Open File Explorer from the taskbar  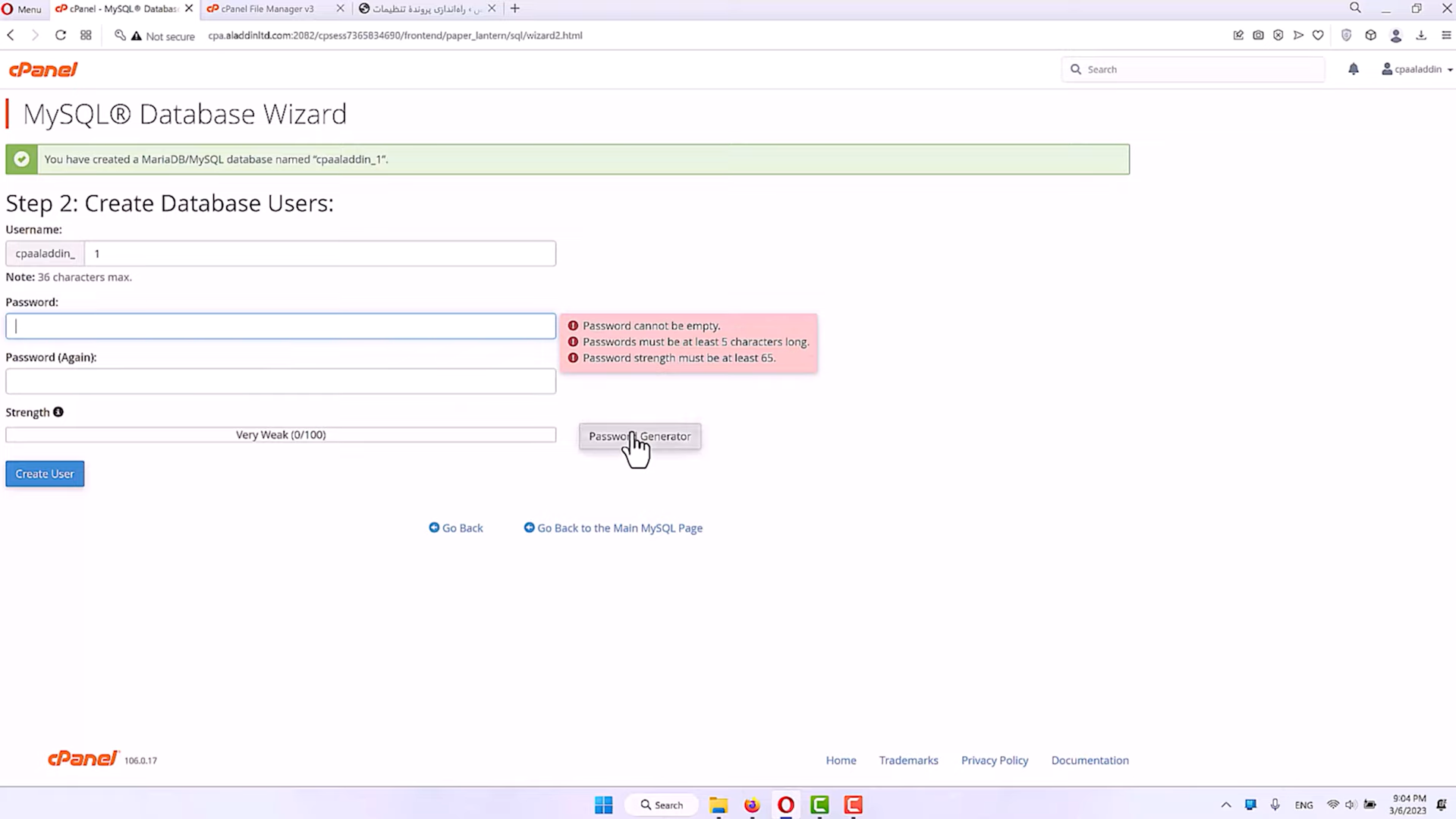click(x=718, y=805)
